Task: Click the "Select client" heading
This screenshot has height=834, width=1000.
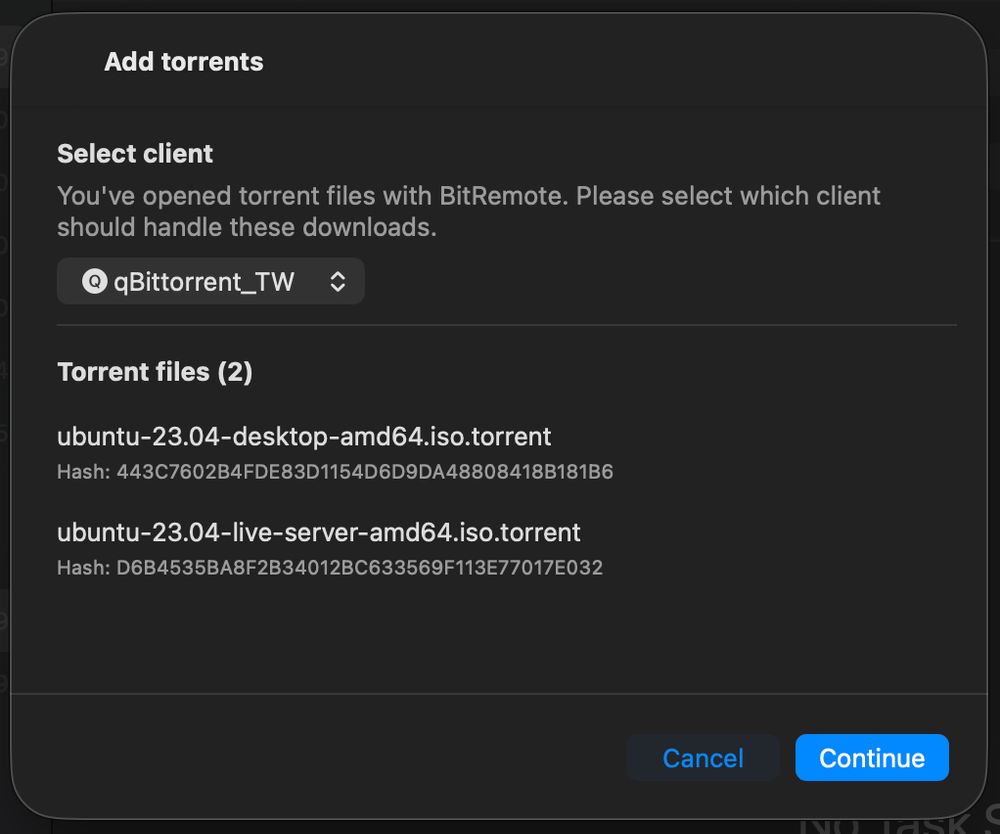Action: 135,154
